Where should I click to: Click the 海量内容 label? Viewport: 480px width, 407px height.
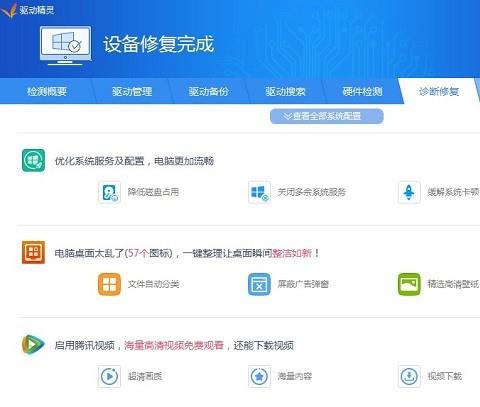pyautogui.click(x=295, y=376)
